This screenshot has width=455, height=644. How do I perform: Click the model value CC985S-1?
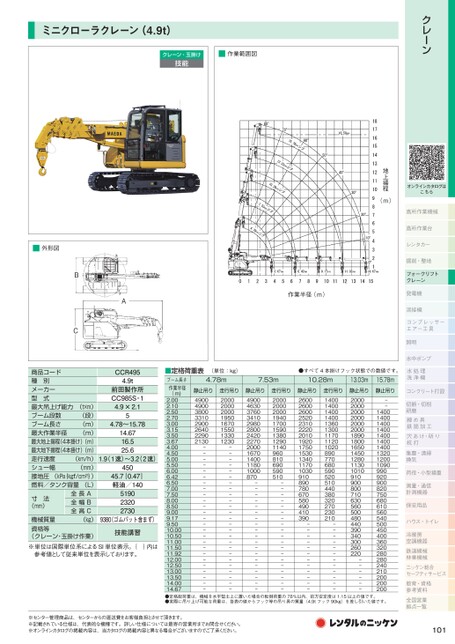127,398
